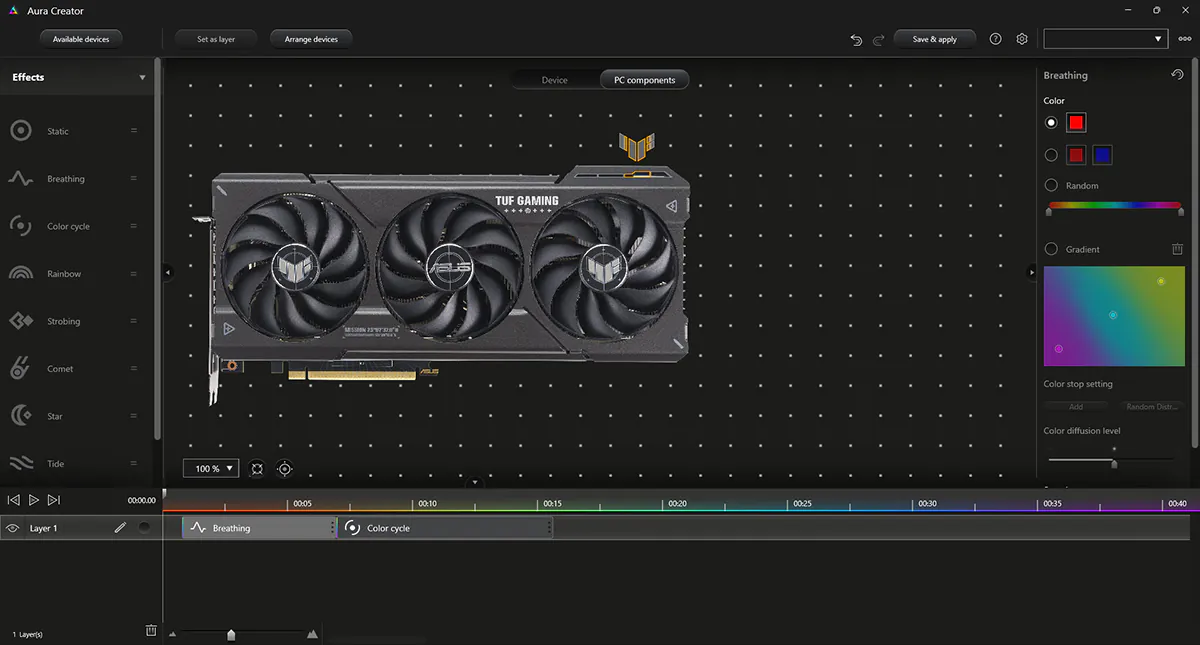
Task: Open the zoom 100 % dropdown
Action: [x=211, y=468]
